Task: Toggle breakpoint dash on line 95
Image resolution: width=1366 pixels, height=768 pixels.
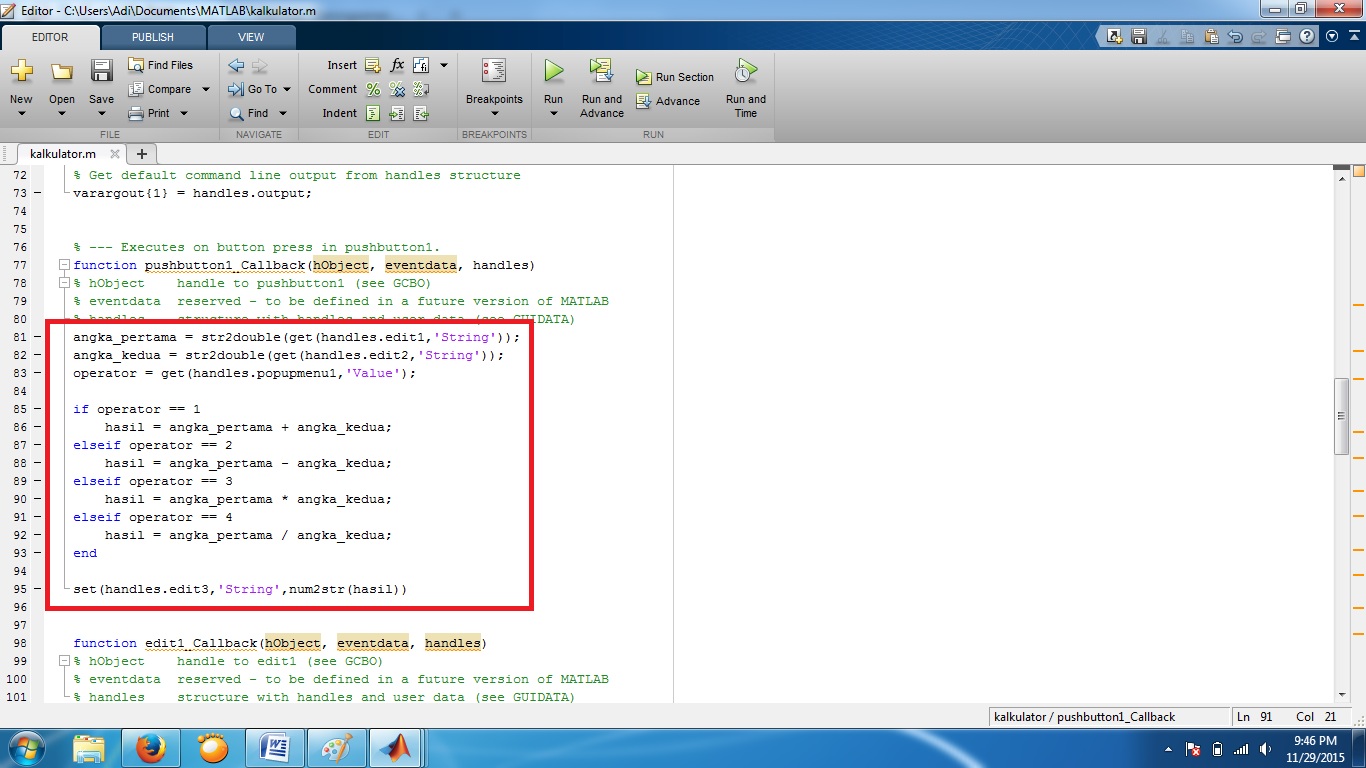Action: coord(37,589)
